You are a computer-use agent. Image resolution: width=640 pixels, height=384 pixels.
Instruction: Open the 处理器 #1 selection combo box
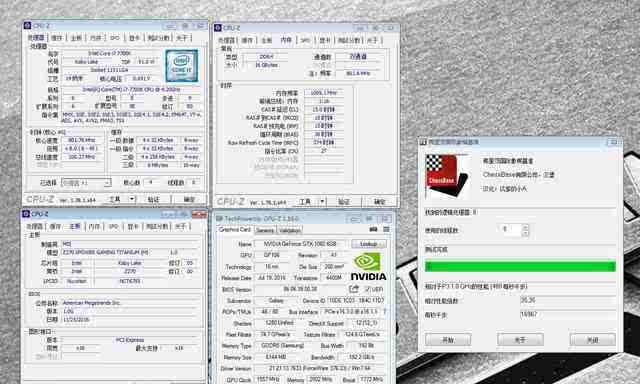coord(86,183)
